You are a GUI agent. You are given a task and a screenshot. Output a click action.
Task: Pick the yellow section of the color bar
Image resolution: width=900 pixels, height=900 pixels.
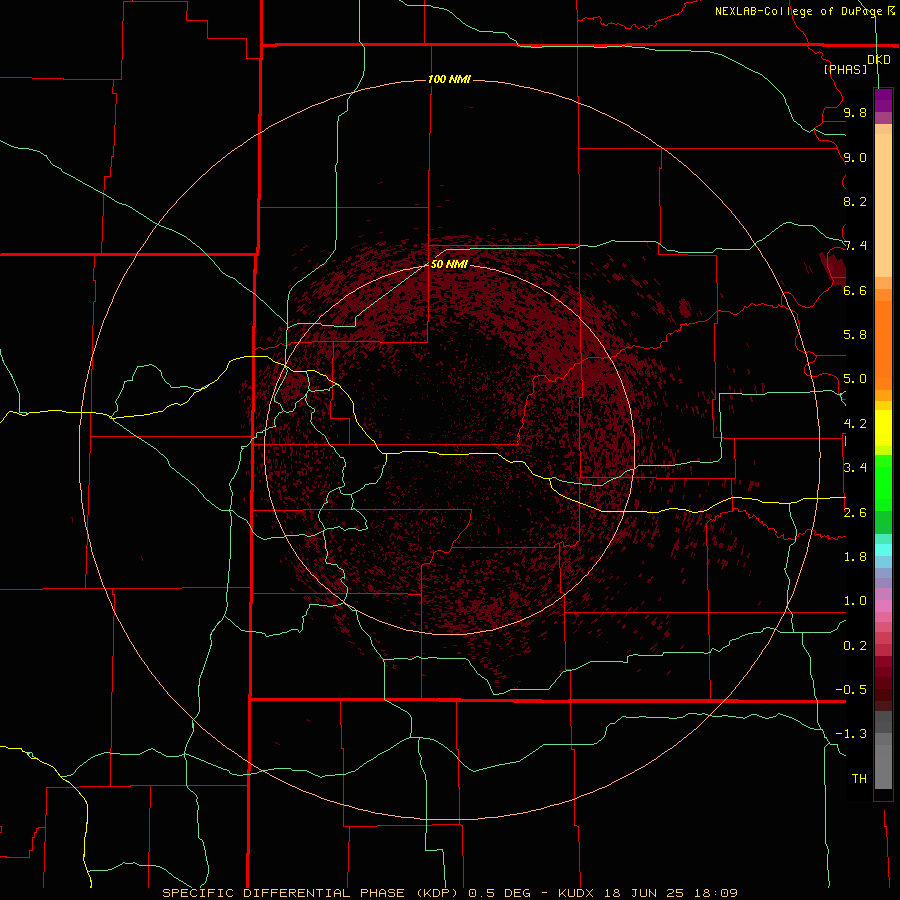(x=883, y=428)
